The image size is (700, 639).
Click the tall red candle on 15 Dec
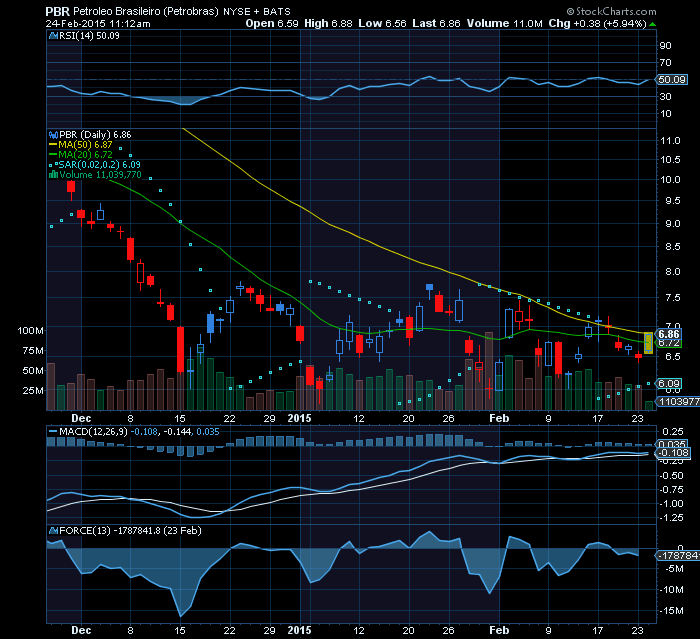180,349
